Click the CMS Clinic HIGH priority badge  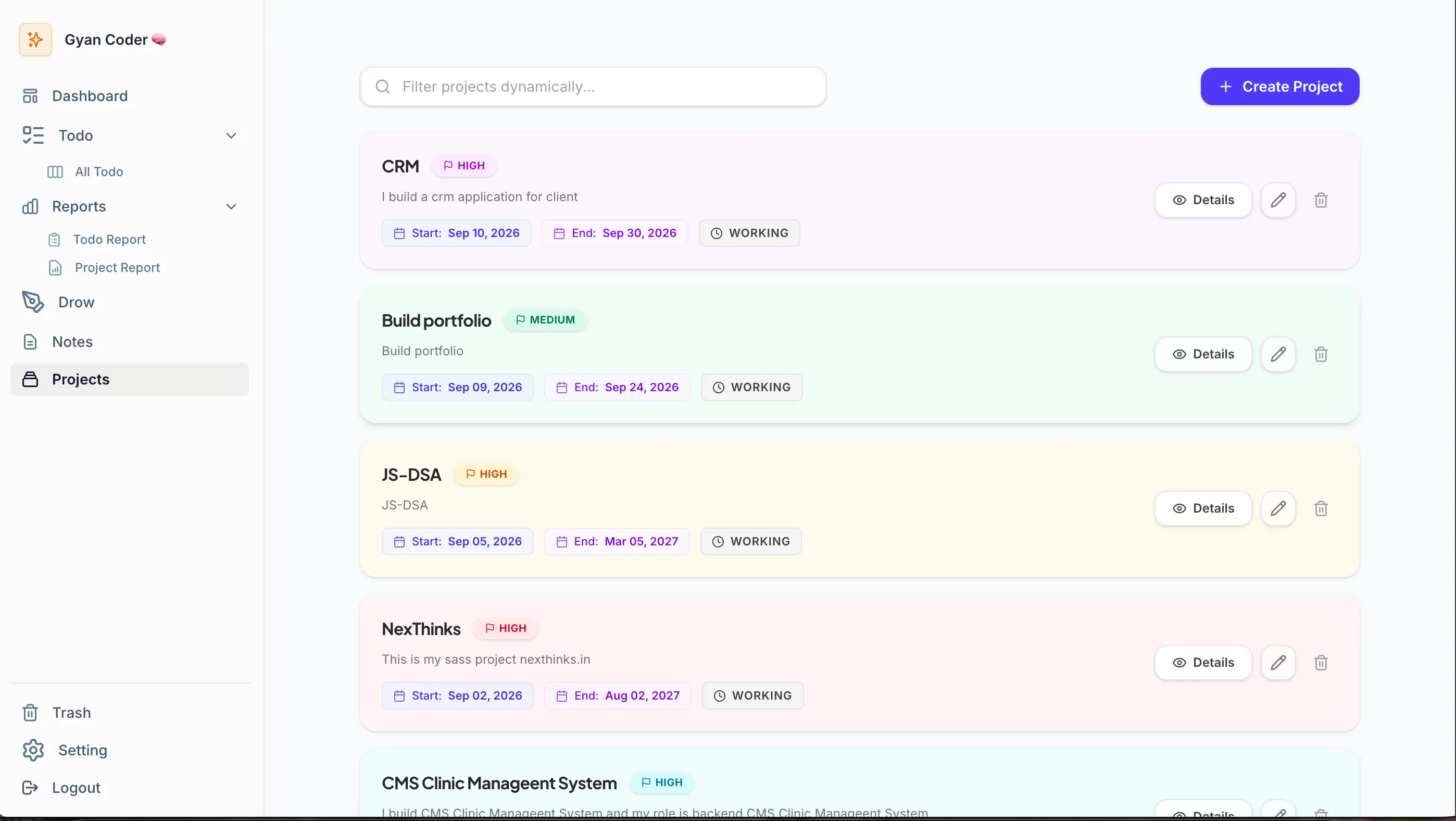(662, 782)
